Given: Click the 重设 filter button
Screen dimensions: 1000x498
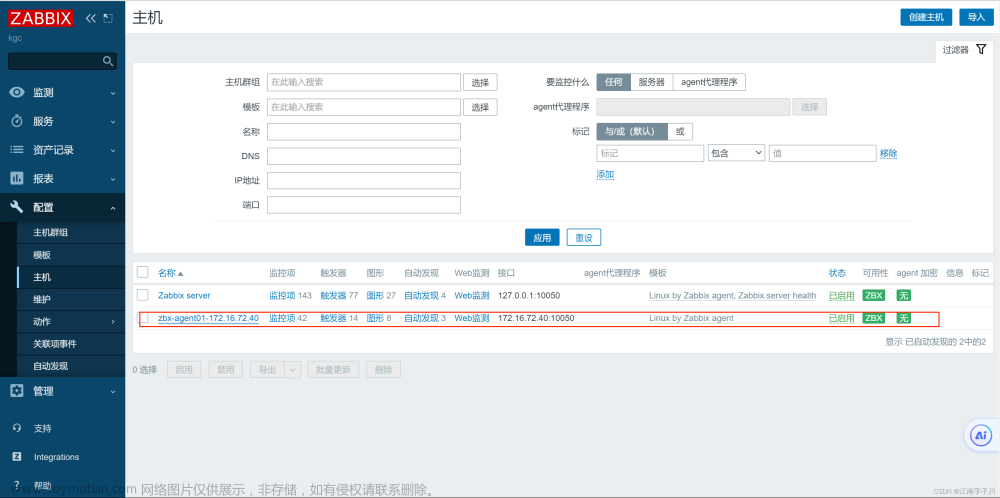Looking at the screenshot, I should coord(584,237).
